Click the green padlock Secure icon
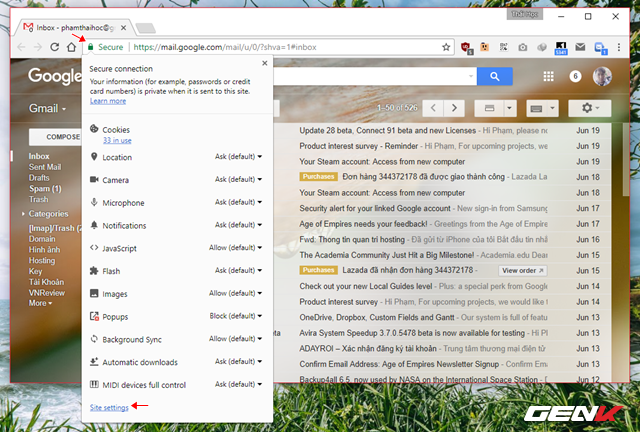 click(x=91, y=47)
